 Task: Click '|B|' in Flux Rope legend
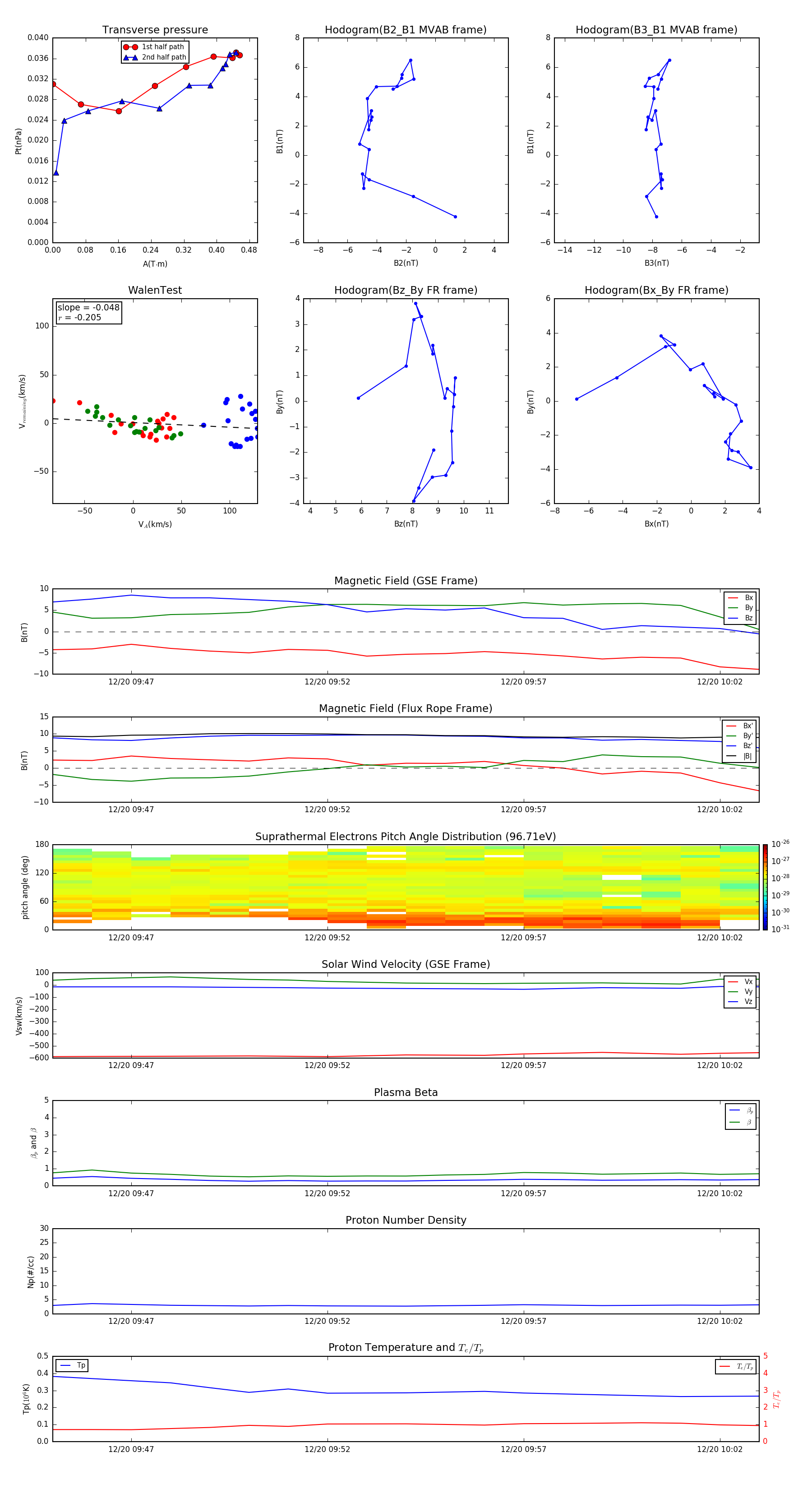point(740,757)
